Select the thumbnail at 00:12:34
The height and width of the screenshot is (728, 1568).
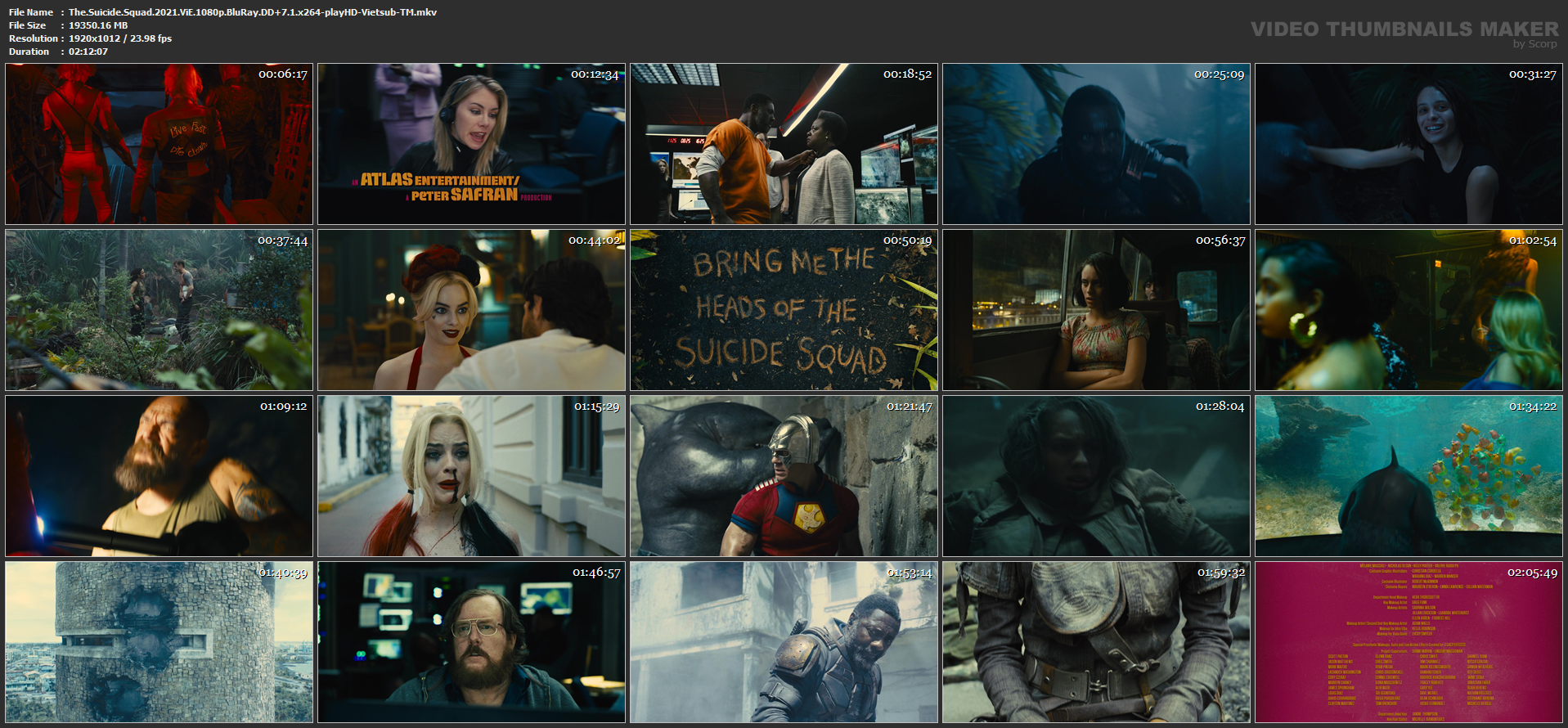pos(472,144)
